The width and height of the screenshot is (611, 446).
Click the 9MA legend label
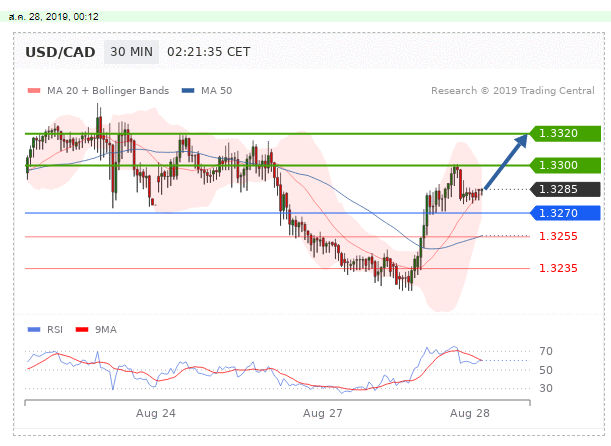106,330
